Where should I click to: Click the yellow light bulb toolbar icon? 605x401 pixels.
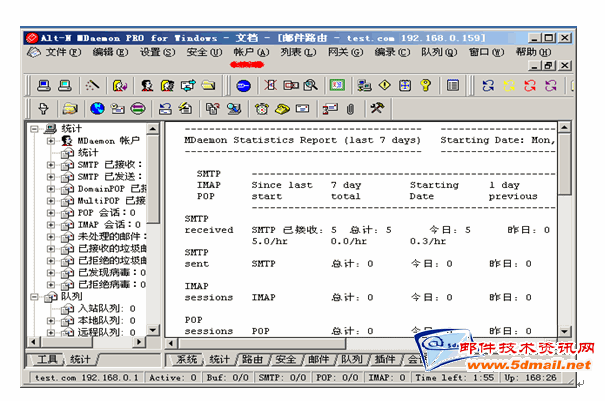point(426,86)
